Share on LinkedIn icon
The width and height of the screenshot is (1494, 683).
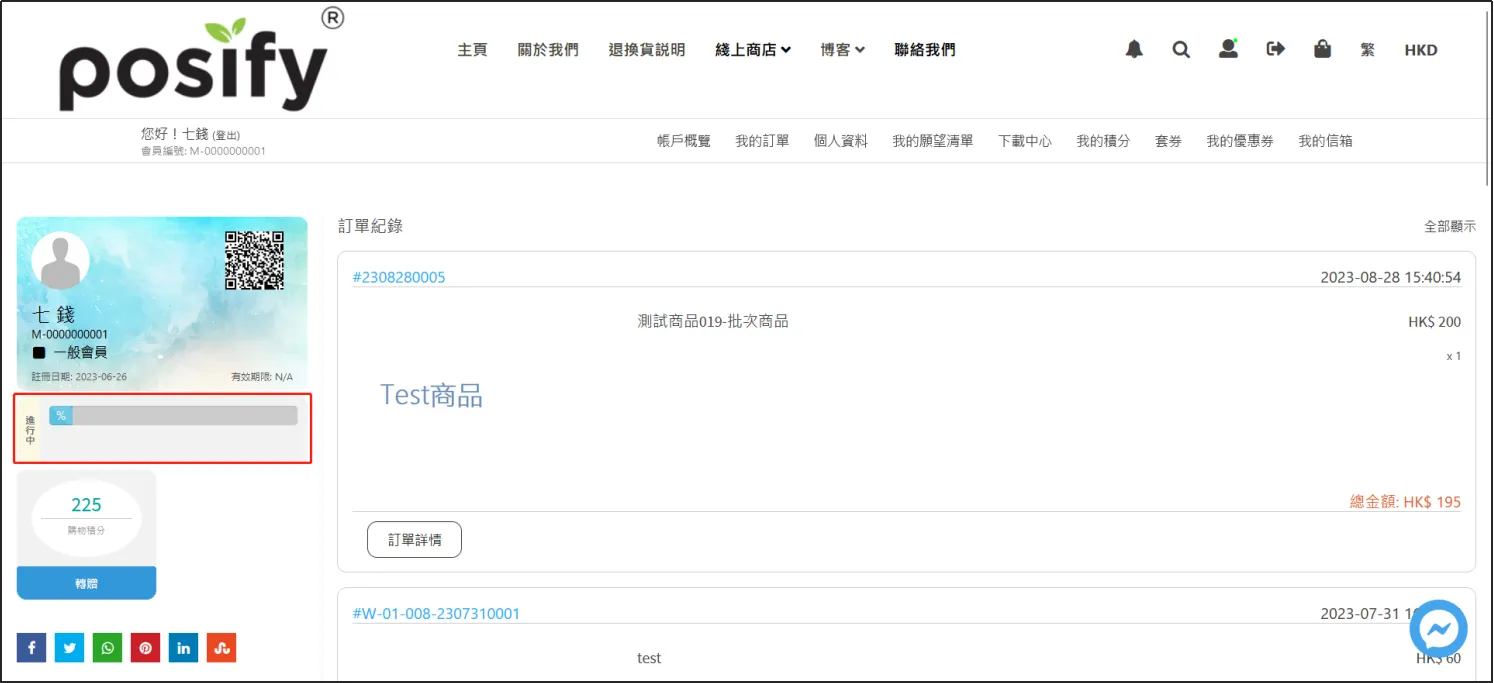[x=183, y=648]
